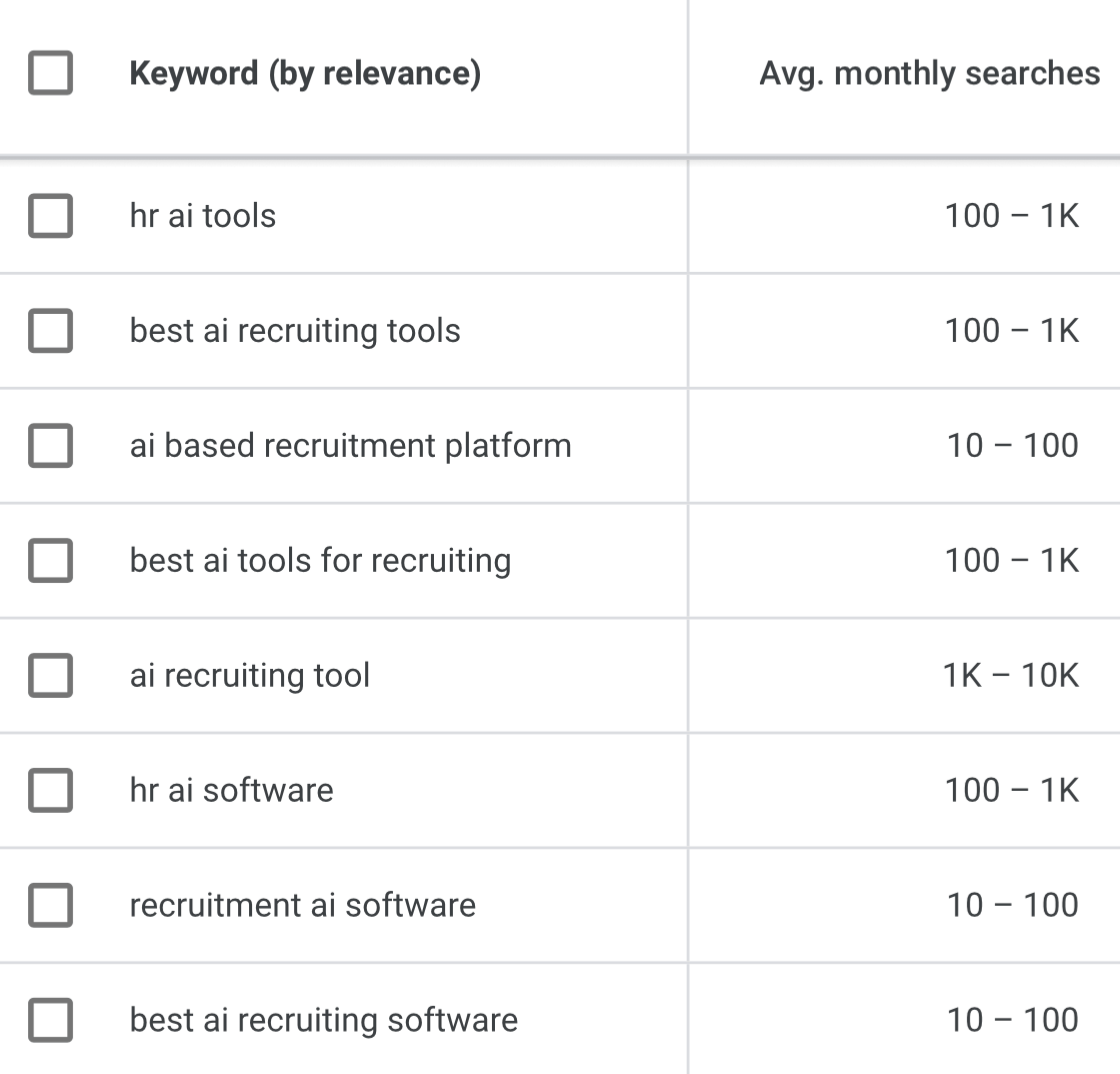Click the best ai tools for recruiting keyword
The height and width of the screenshot is (1074, 1120).
(x=321, y=561)
